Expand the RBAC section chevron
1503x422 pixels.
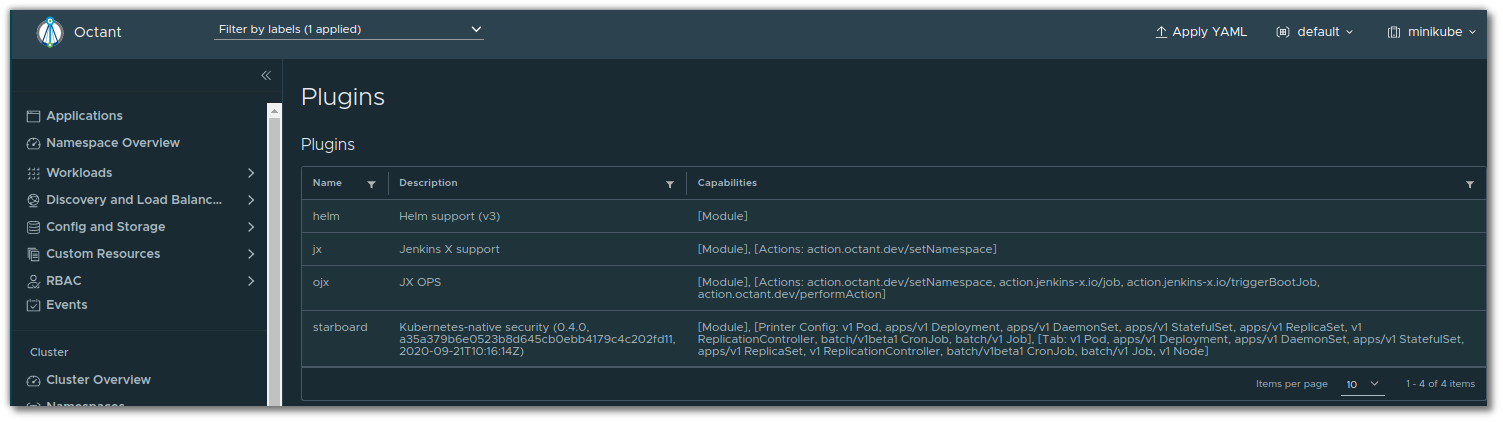[x=251, y=281]
